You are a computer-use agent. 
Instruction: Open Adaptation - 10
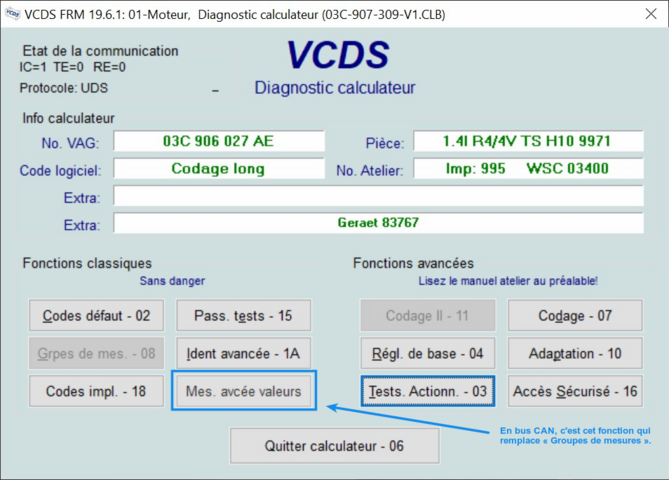coord(575,353)
